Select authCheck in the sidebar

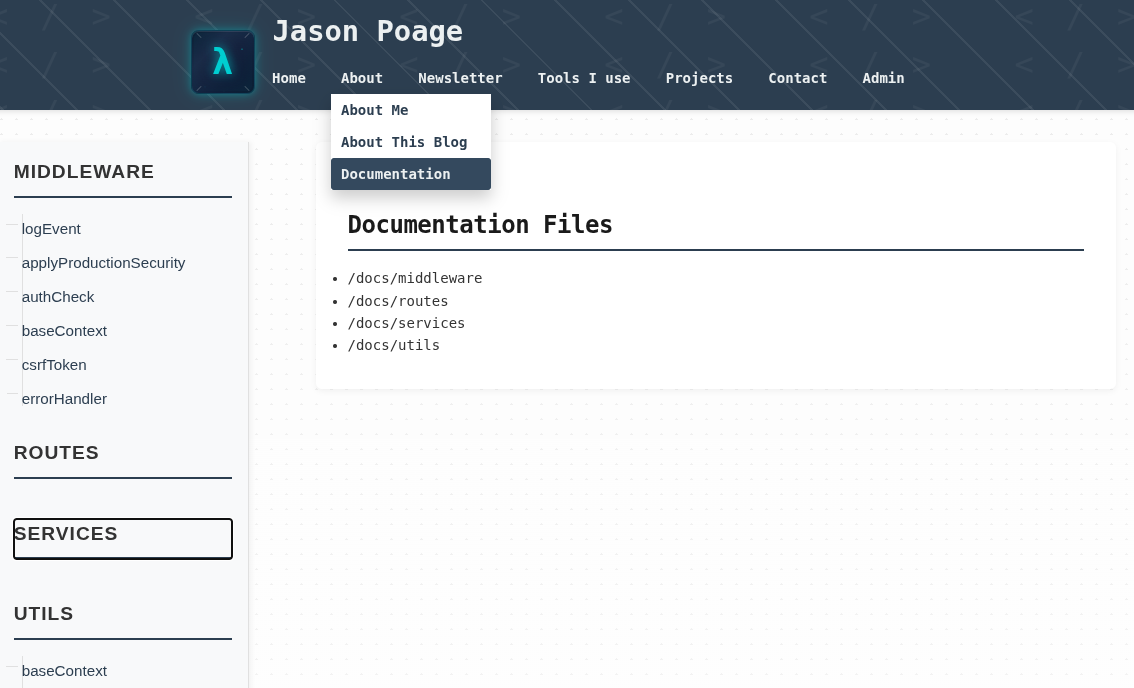click(x=58, y=297)
